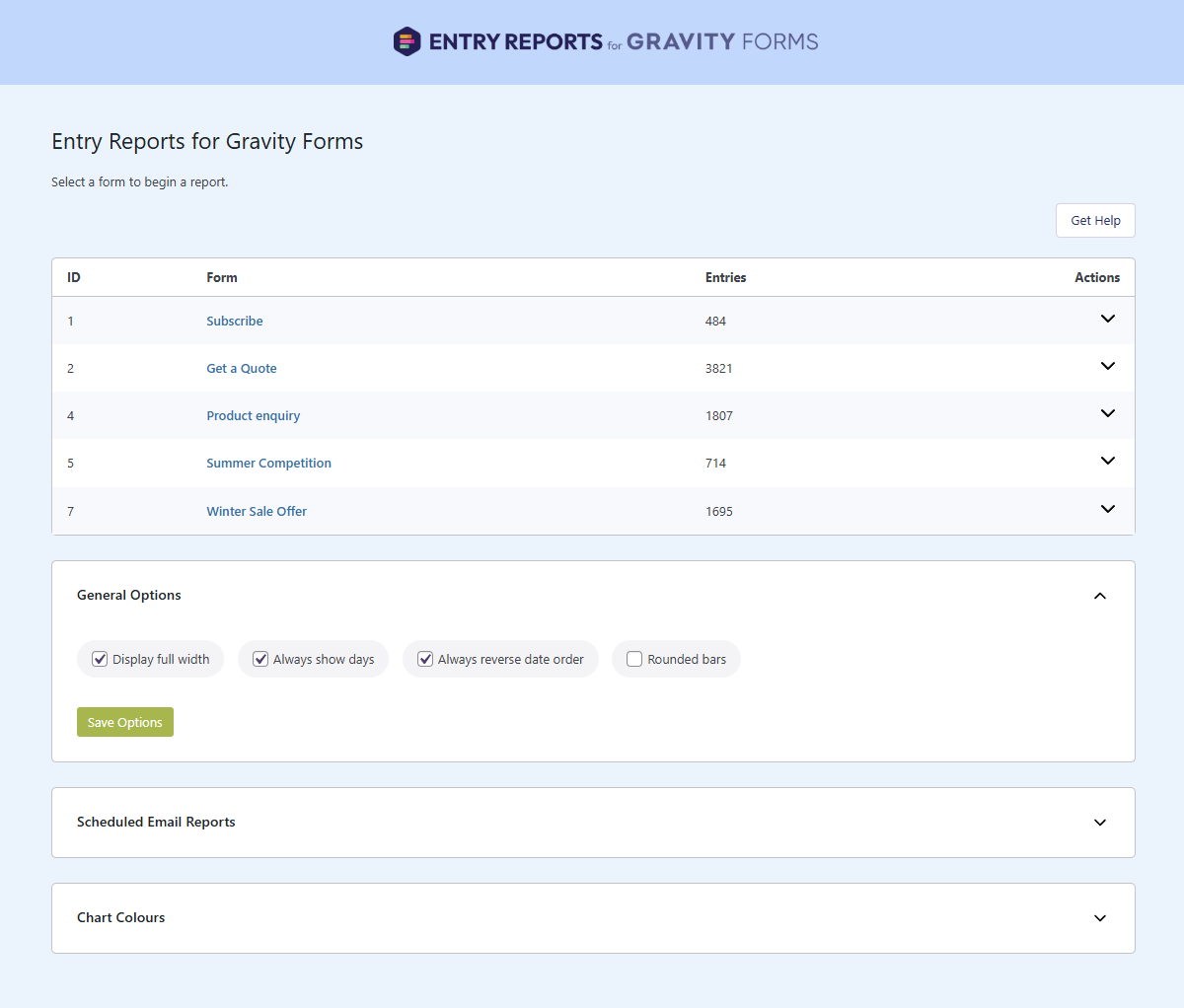Open actions chevron for Summer Competition row
Image resolution: width=1184 pixels, height=1008 pixels.
point(1107,461)
